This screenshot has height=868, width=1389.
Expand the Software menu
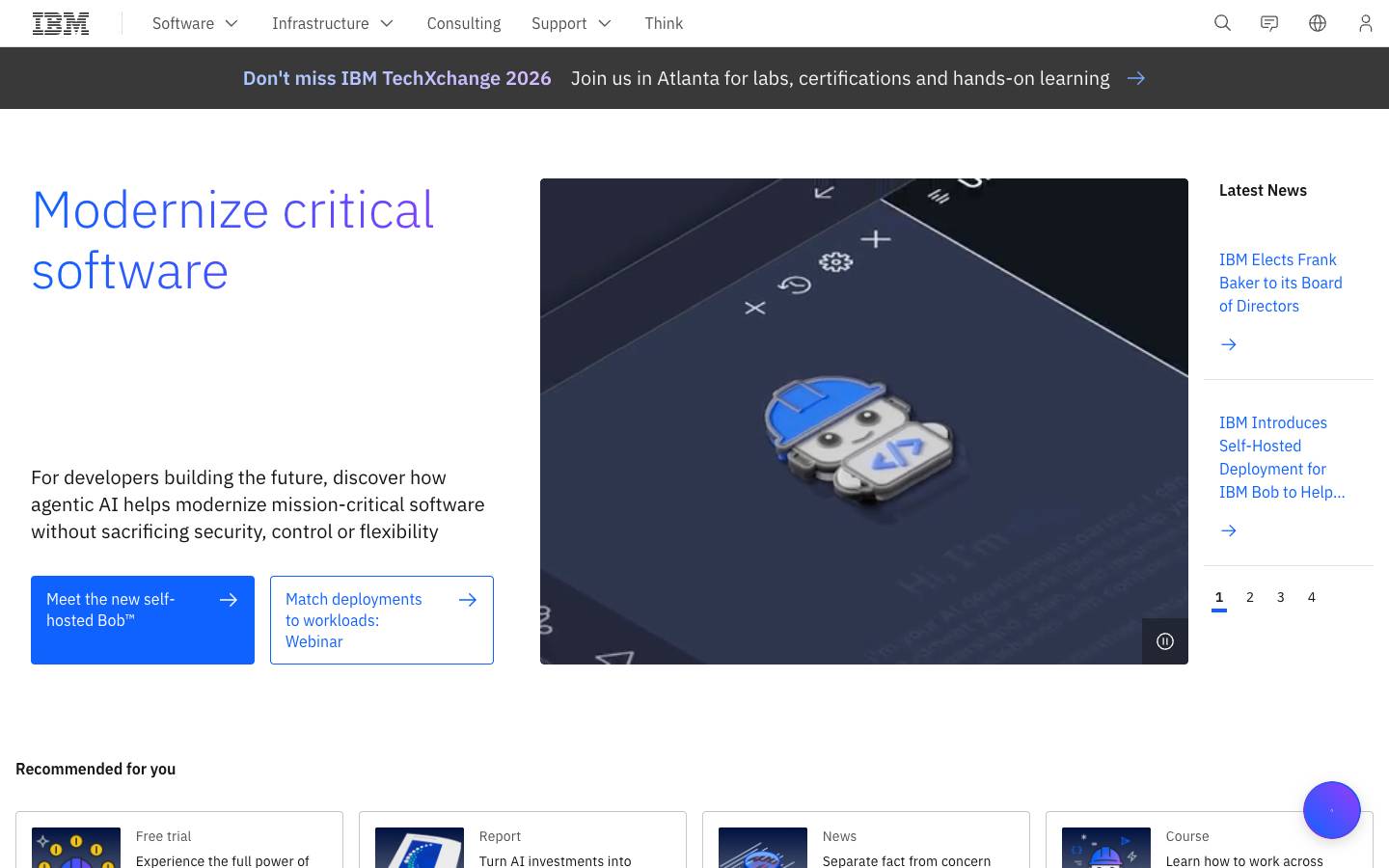195,23
